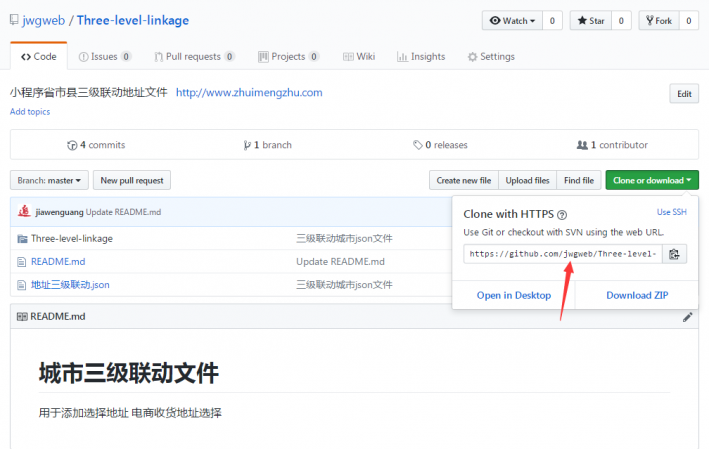The height and width of the screenshot is (449, 709).
Task: Open the 地址三级联动.json file
Action: coord(70,285)
